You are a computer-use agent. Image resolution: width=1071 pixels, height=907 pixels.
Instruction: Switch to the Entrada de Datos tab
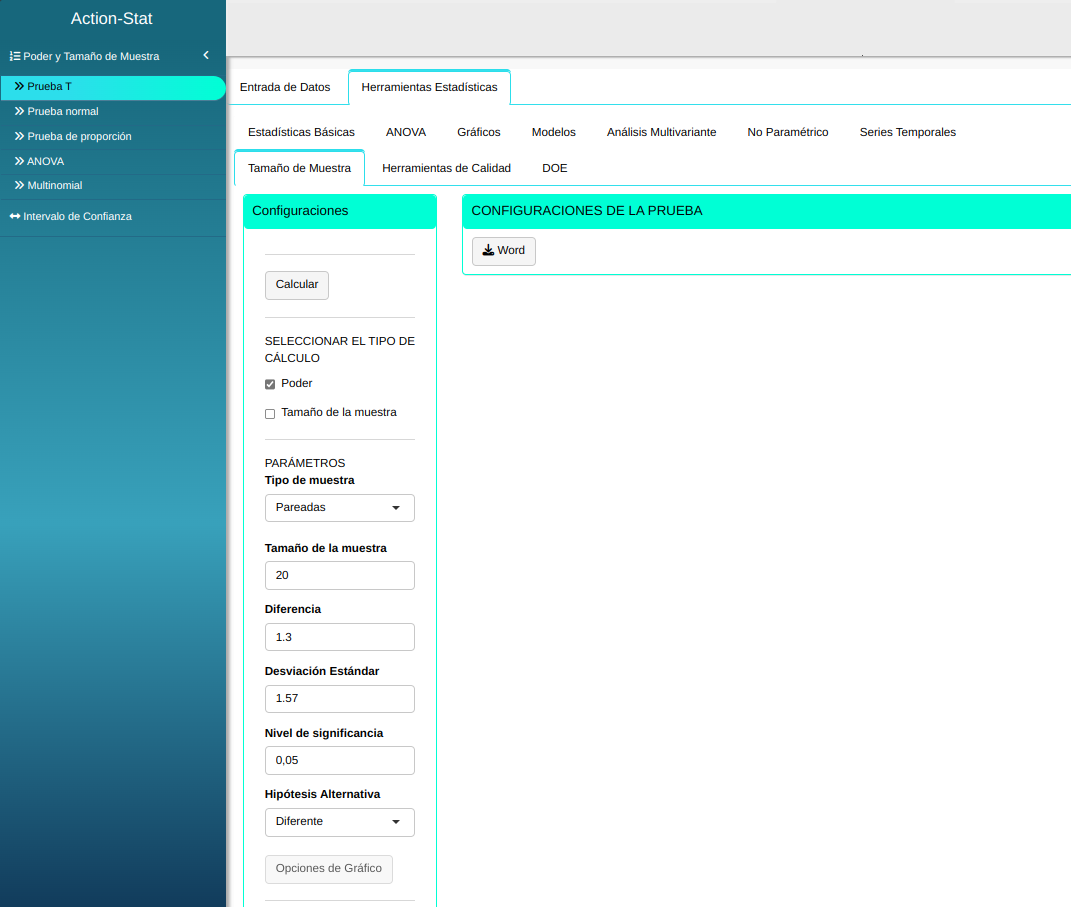click(x=285, y=87)
